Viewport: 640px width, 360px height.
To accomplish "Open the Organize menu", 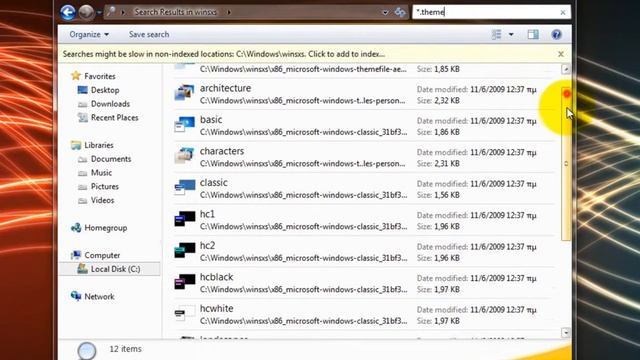I will (89, 34).
